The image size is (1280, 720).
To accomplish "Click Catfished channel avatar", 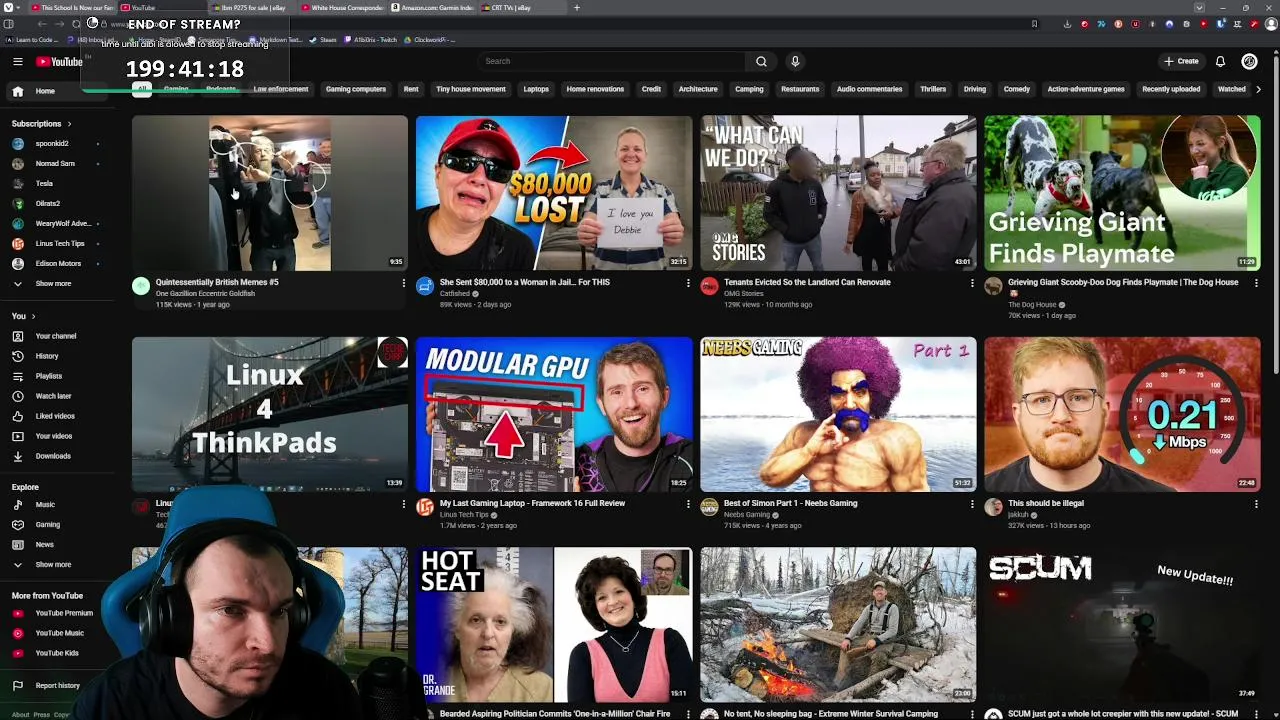I will [x=425, y=287].
